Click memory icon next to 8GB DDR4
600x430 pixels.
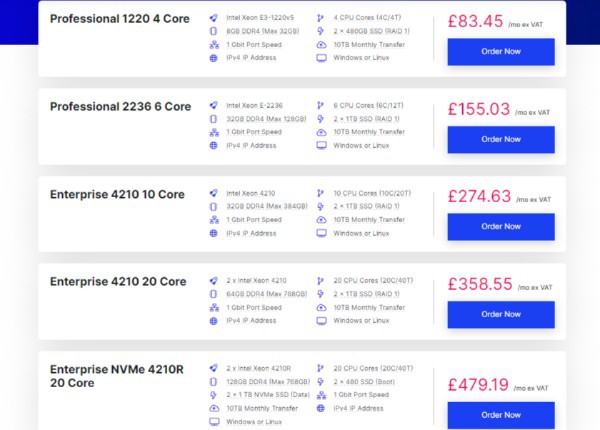(214, 31)
